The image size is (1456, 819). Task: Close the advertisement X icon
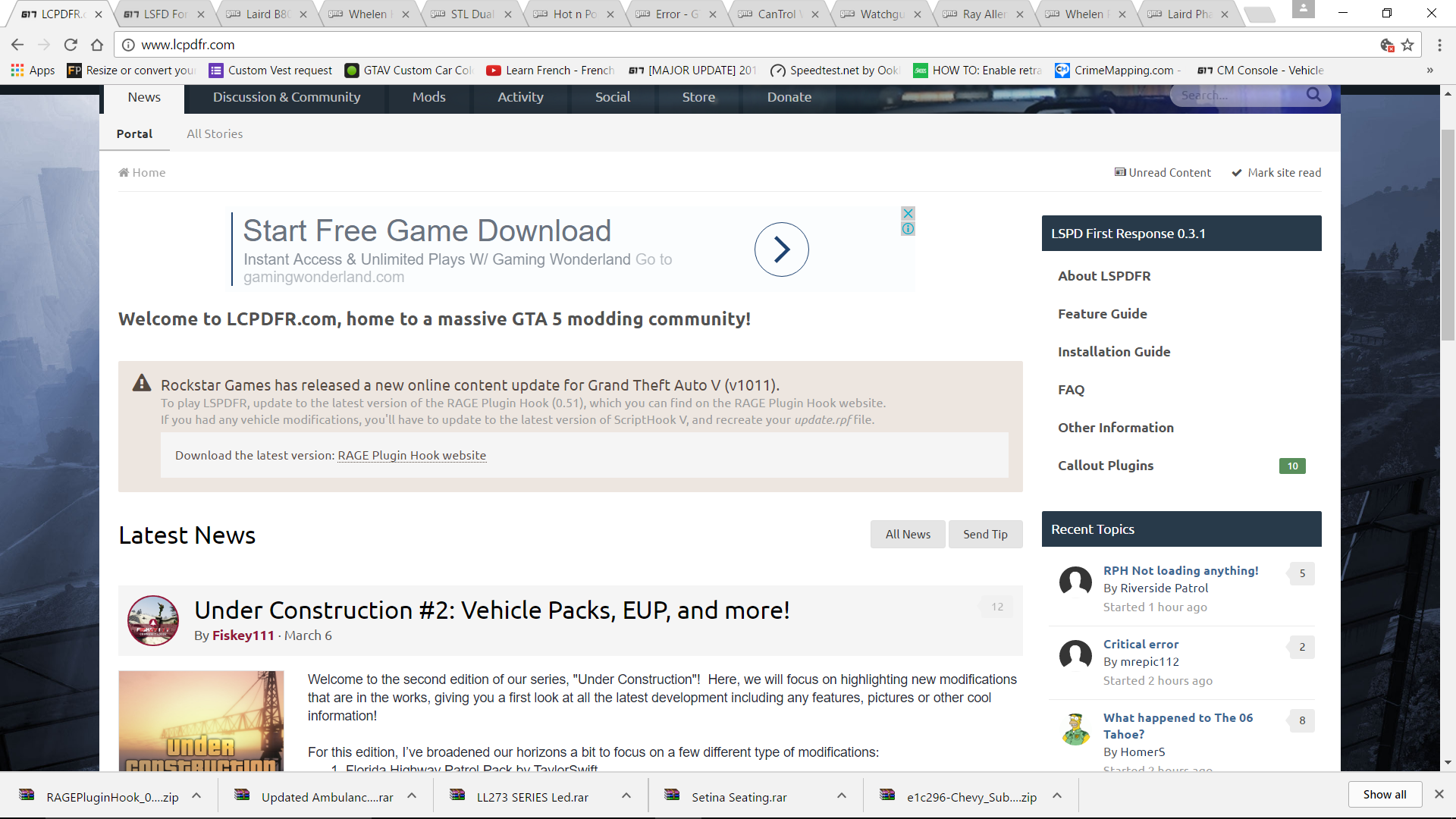click(x=908, y=213)
